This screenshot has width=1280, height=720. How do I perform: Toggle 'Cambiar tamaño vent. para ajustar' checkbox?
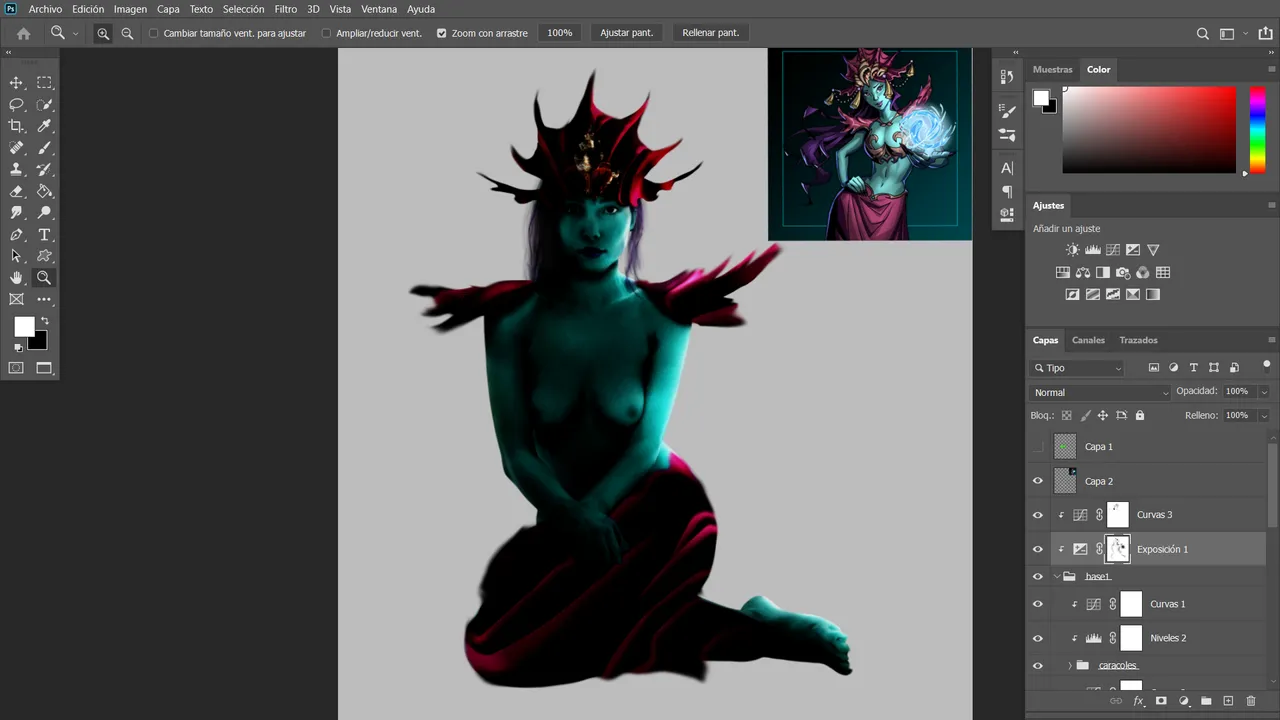153,33
